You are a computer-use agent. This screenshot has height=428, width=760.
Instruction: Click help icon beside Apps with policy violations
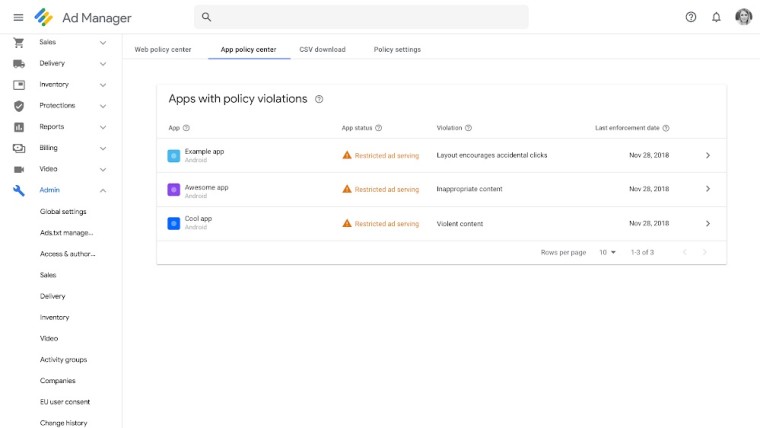click(319, 100)
